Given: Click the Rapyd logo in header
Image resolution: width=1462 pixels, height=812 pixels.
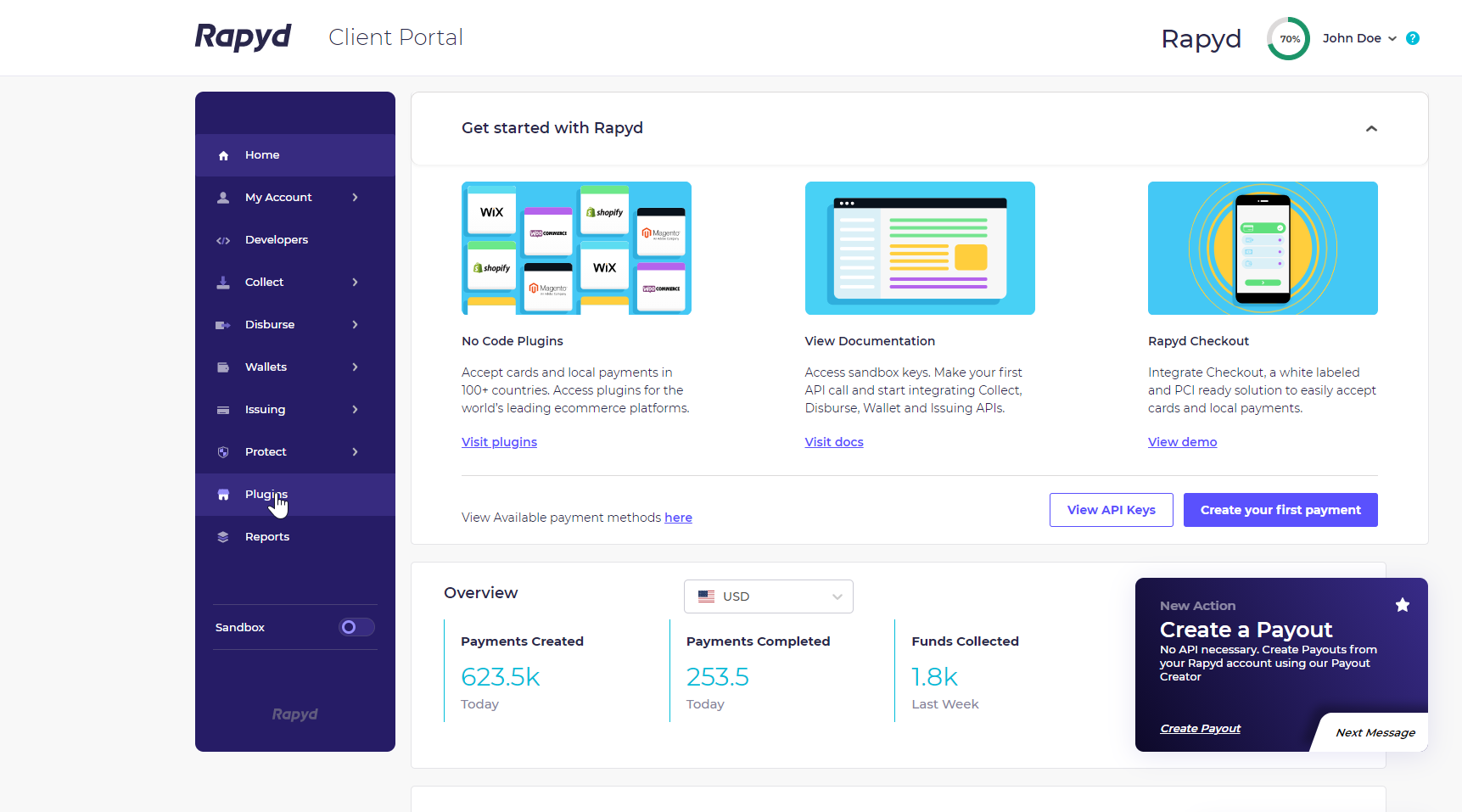Looking at the screenshot, I should point(243,36).
